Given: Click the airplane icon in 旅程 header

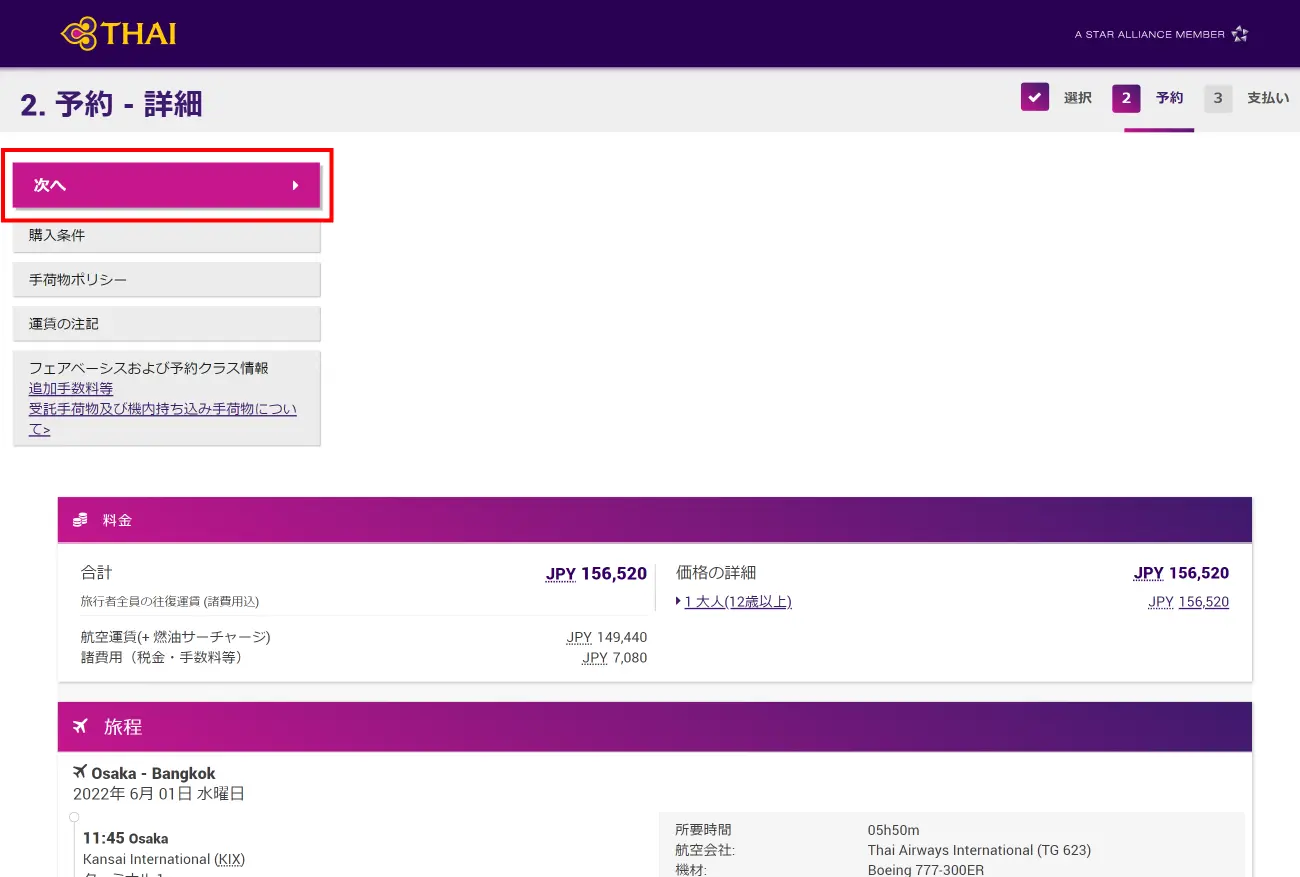Looking at the screenshot, I should (81, 726).
